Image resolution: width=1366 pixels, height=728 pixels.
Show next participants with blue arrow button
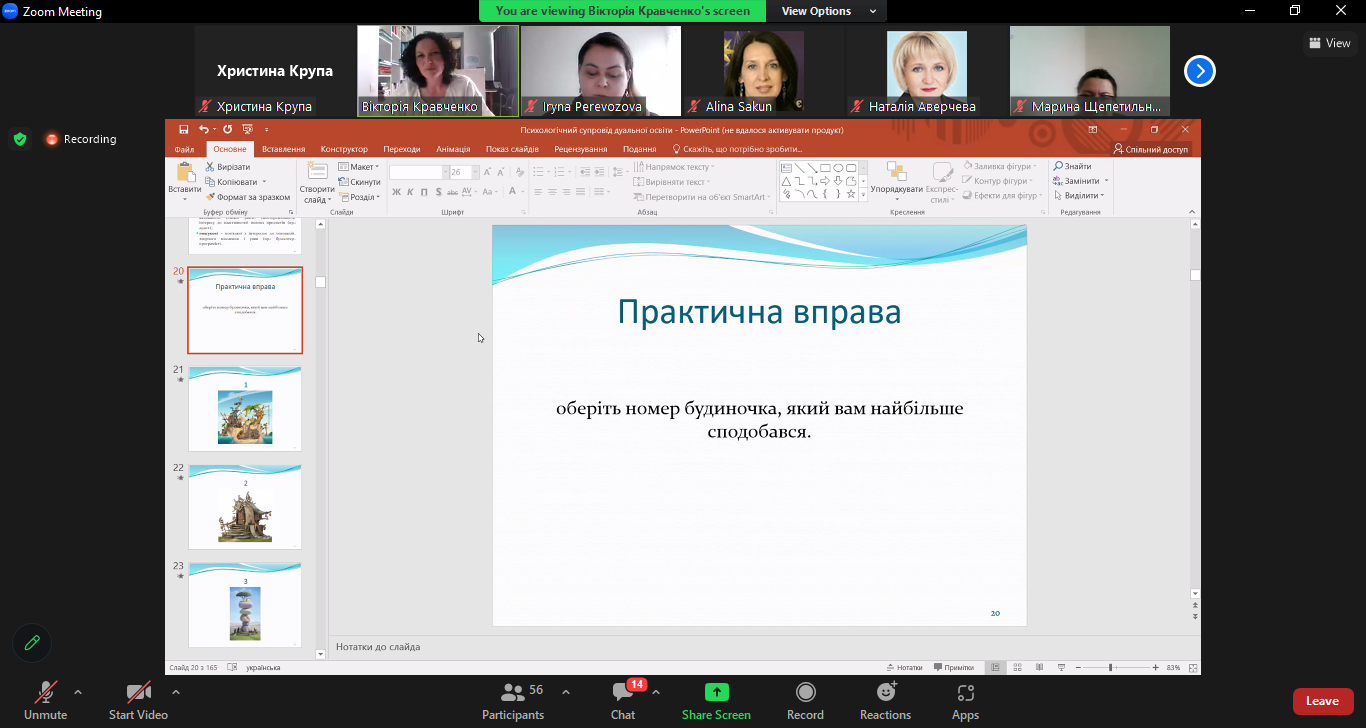coord(1200,71)
